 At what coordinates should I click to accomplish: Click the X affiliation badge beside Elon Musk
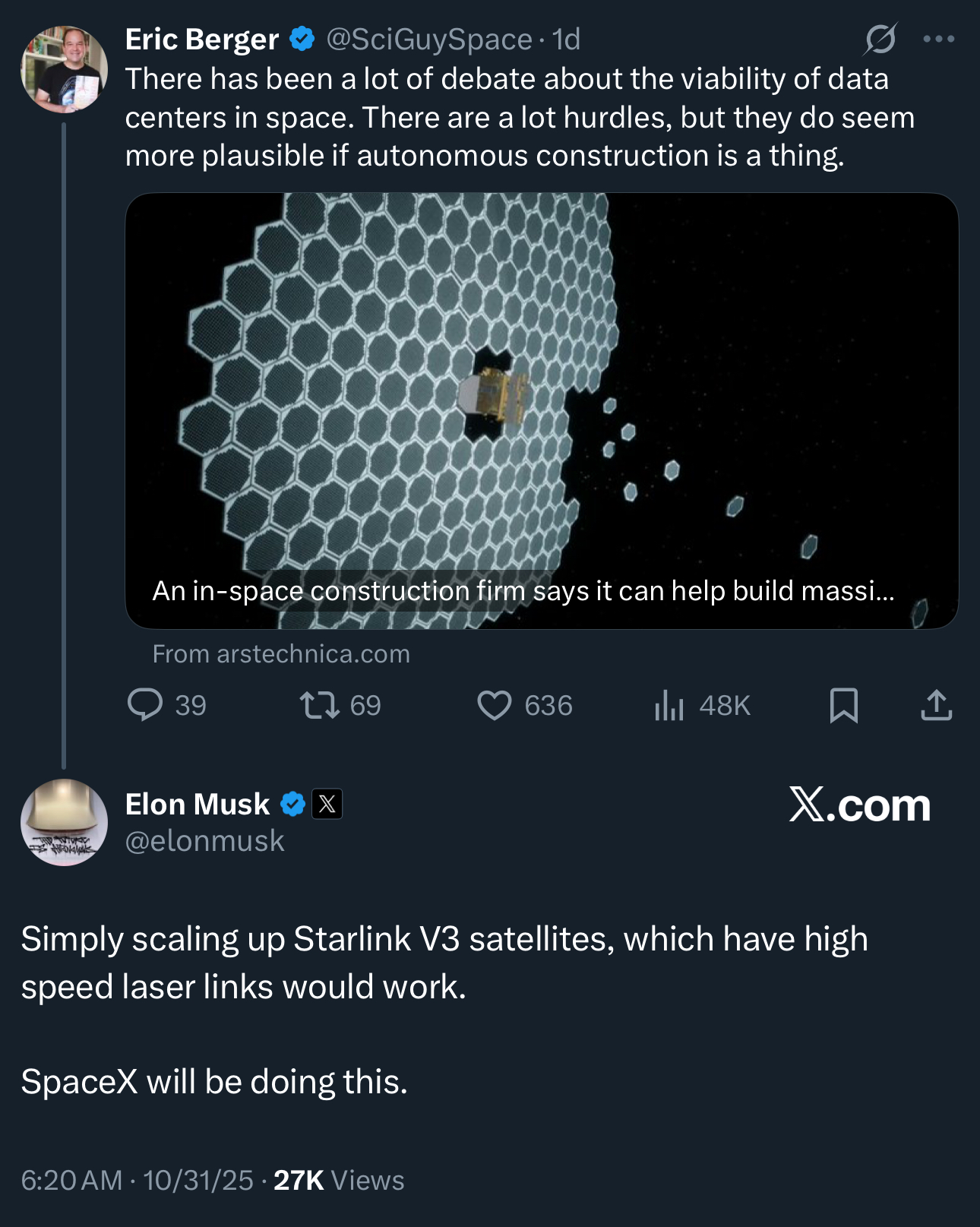coord(327,804)
